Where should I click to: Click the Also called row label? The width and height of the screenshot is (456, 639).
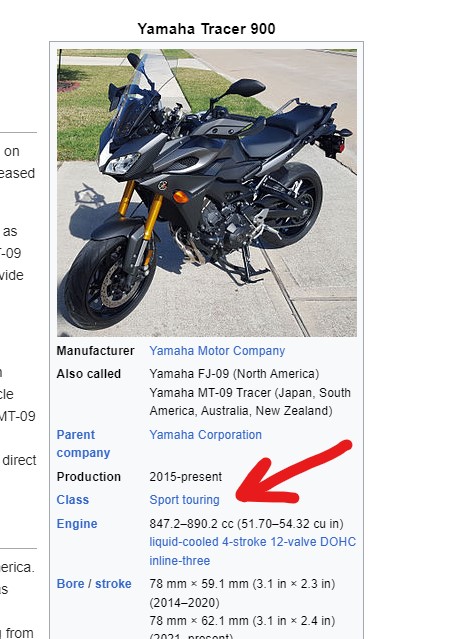(x=88, y=374)
